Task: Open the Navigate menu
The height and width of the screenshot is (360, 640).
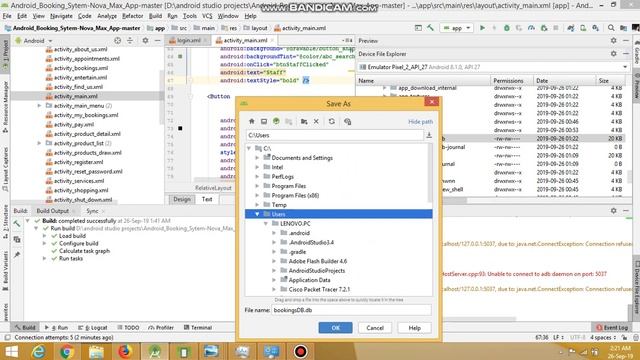Action: coord(61,16)
